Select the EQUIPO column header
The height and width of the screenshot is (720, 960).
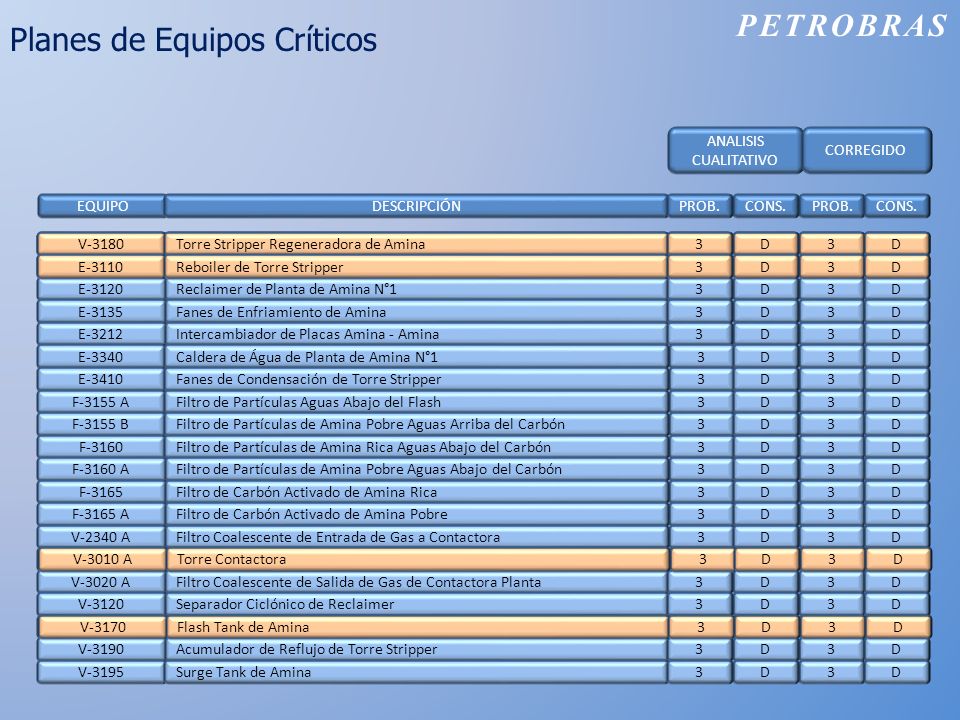pos(102,206)
